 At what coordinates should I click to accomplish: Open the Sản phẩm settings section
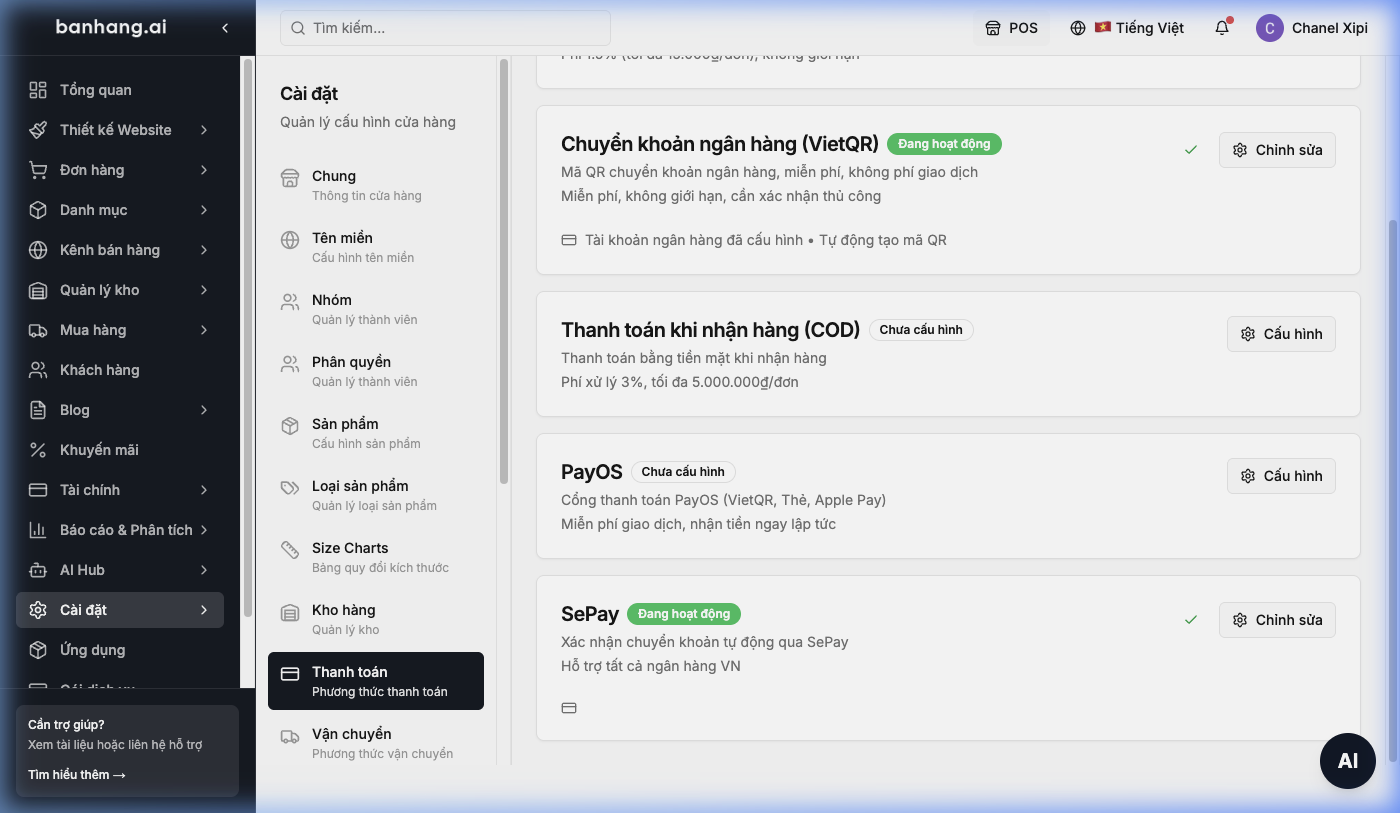tap(376, 433)
